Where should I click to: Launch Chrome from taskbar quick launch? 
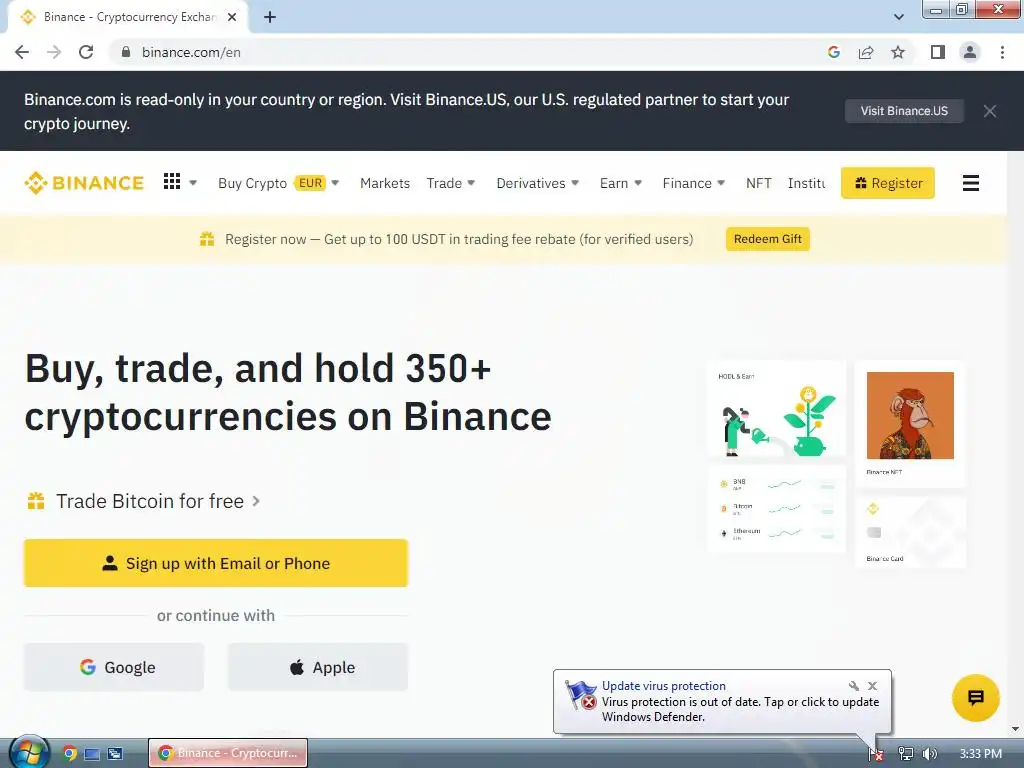(69, 753)
